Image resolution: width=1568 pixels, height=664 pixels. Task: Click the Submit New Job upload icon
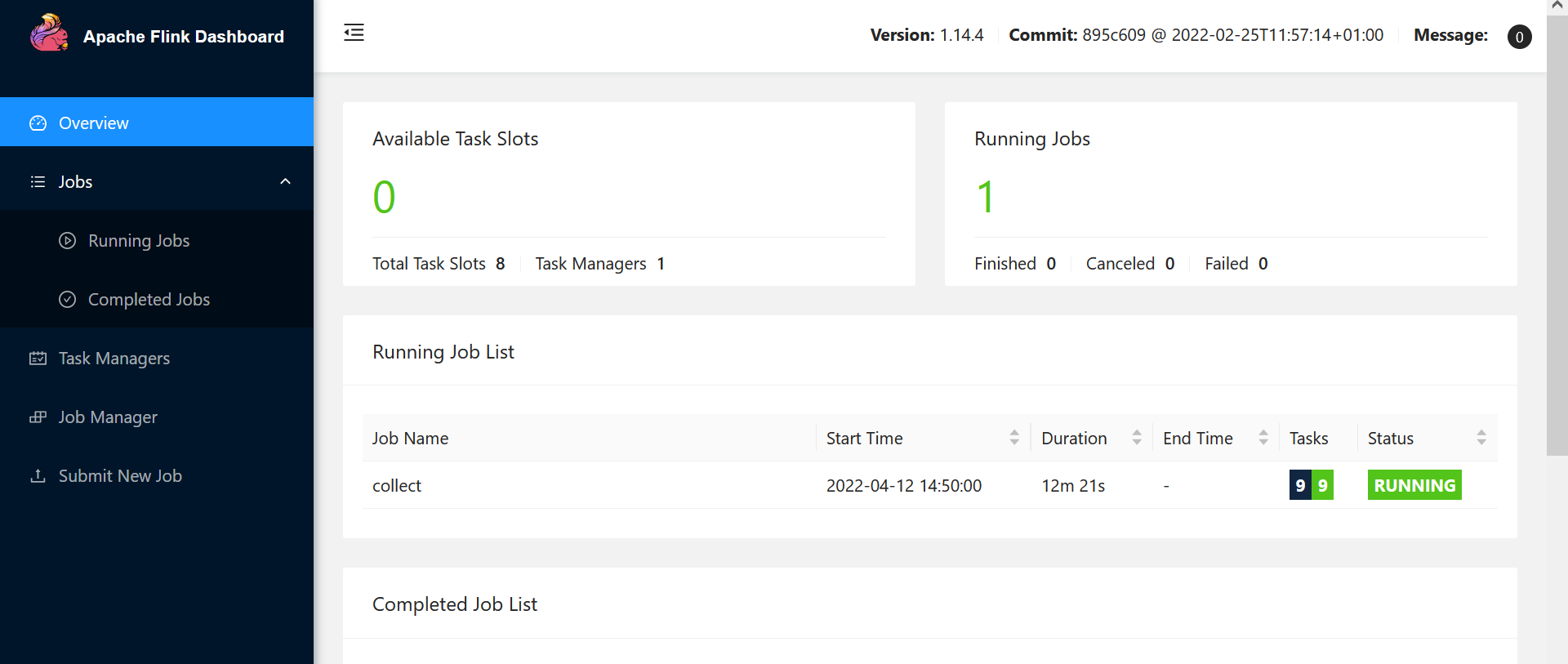click(38, 476)
